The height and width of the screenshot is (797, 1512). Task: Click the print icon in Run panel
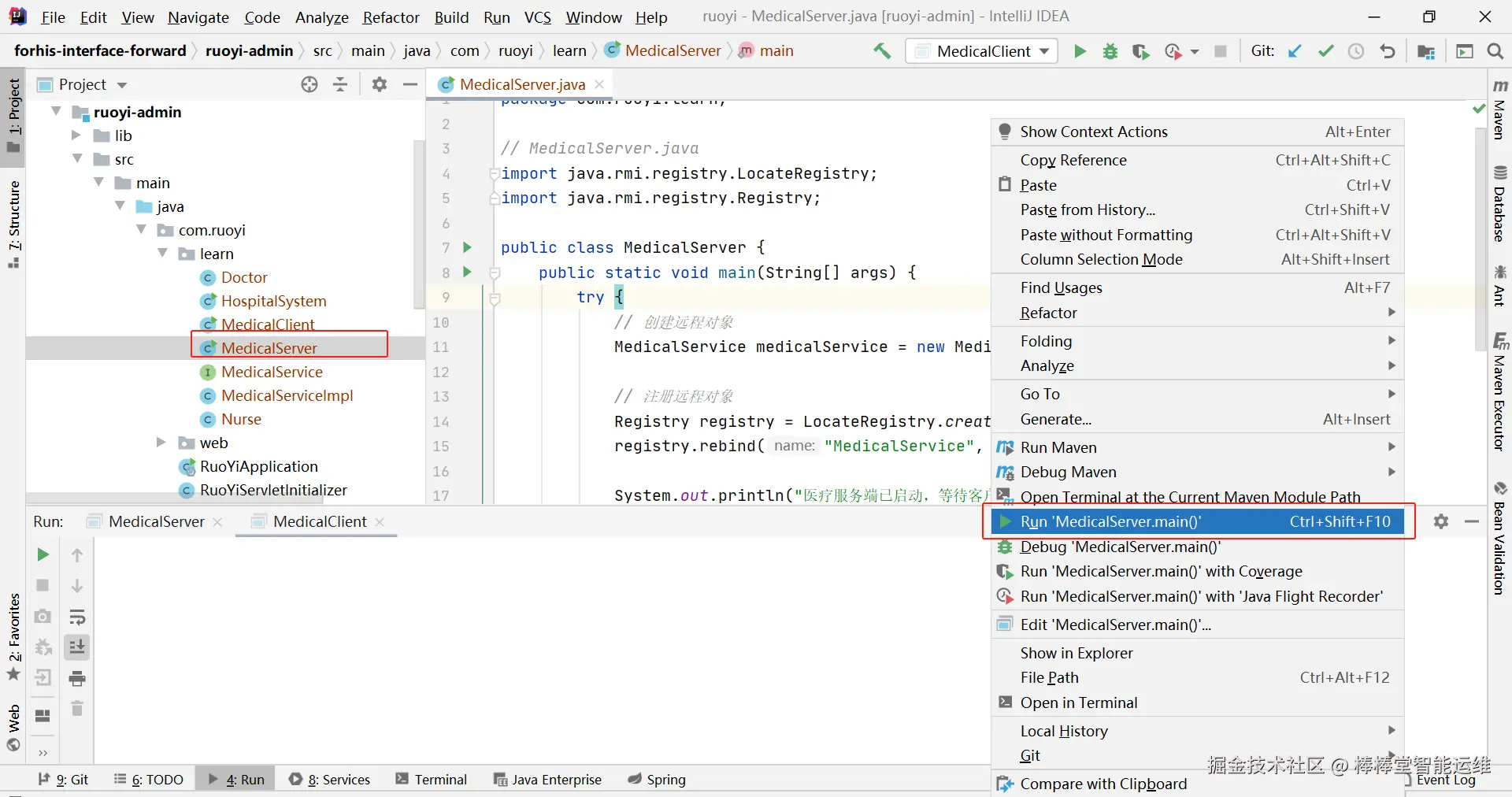pos(77,678)
